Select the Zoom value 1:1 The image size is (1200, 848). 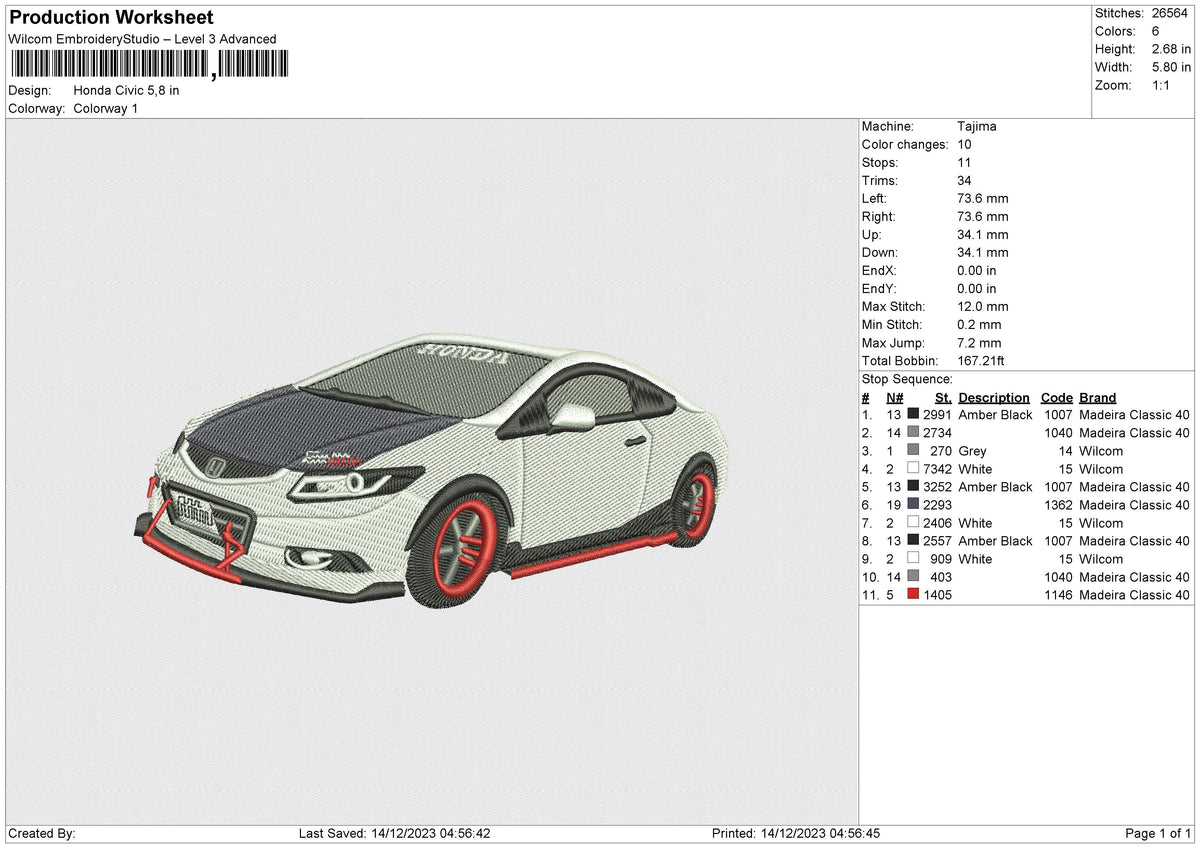pyautogui.click(x=1162, y=85)
